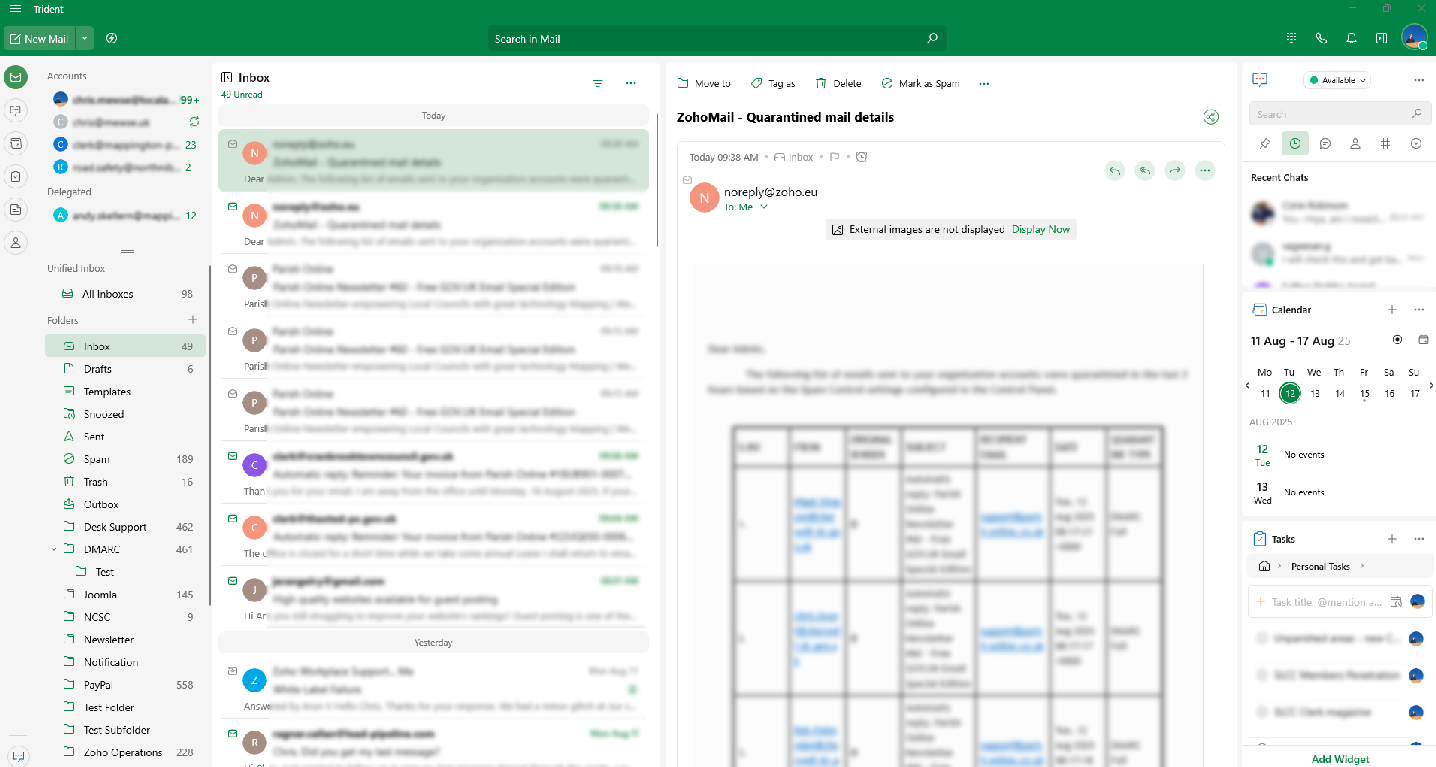Open the Drafts folder
Viewport: 1436px width, 767px height.
125,369
